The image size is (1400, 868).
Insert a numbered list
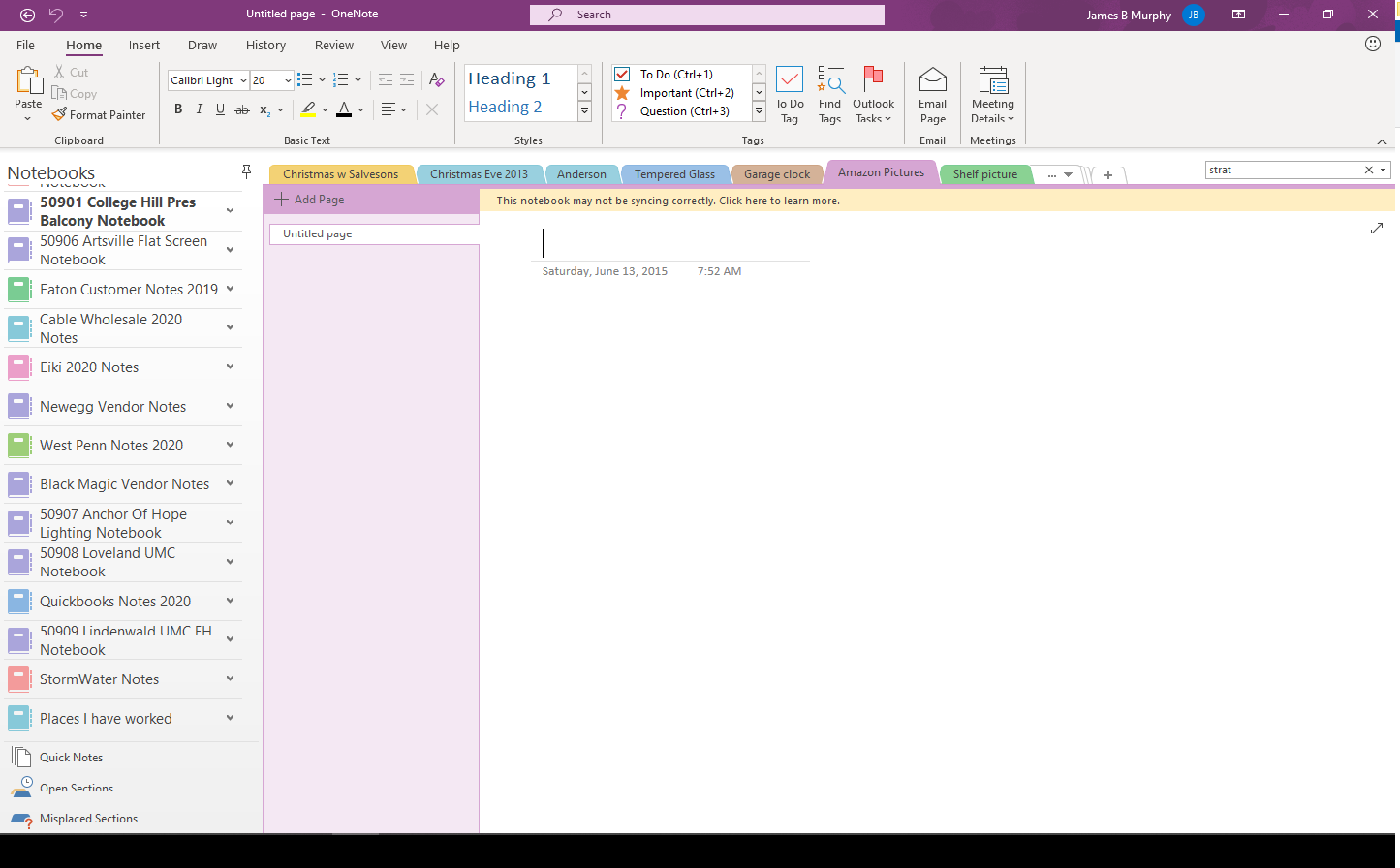click(340, 80)
